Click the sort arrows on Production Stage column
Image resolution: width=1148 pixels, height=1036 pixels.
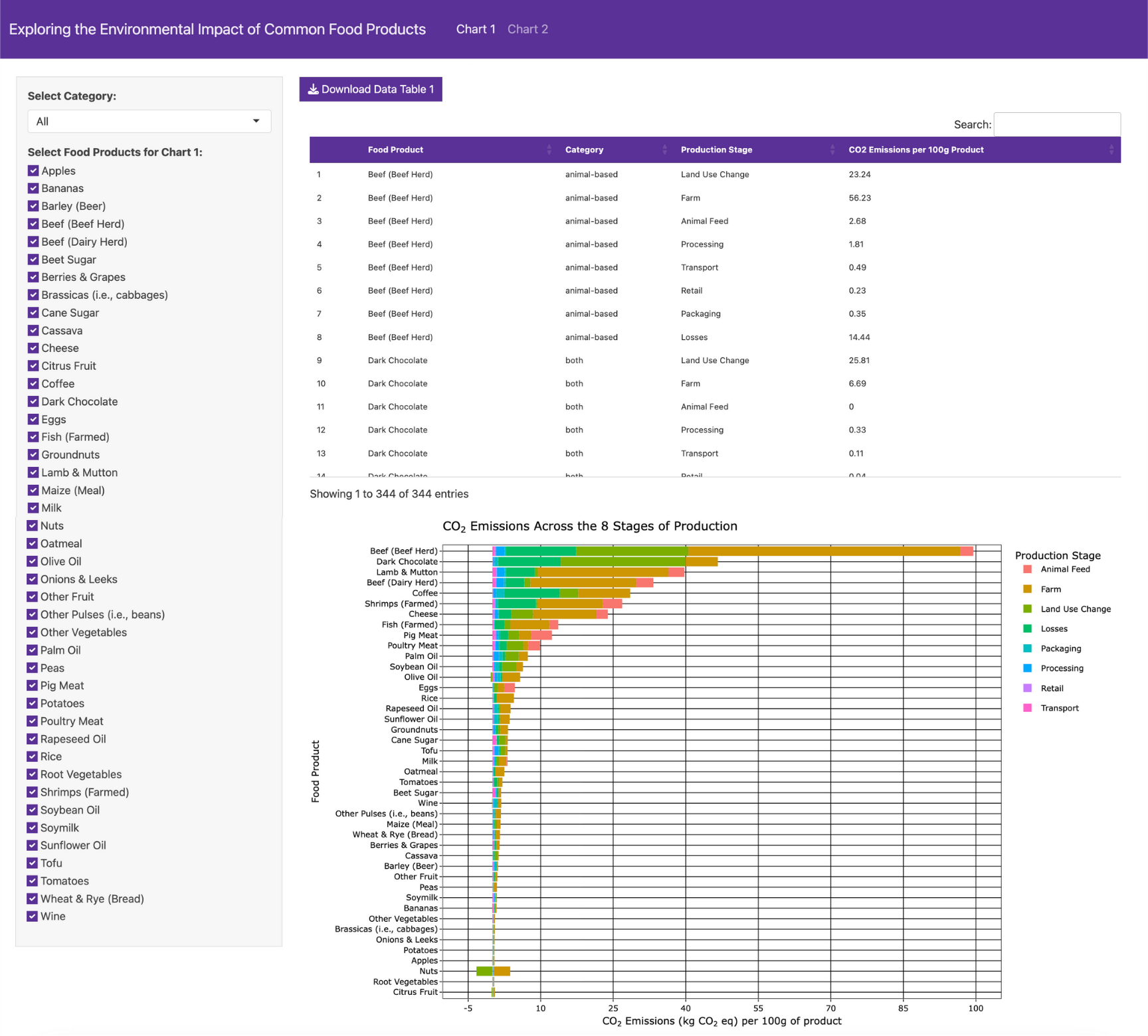pyautogui.click(x=832, y=150)
